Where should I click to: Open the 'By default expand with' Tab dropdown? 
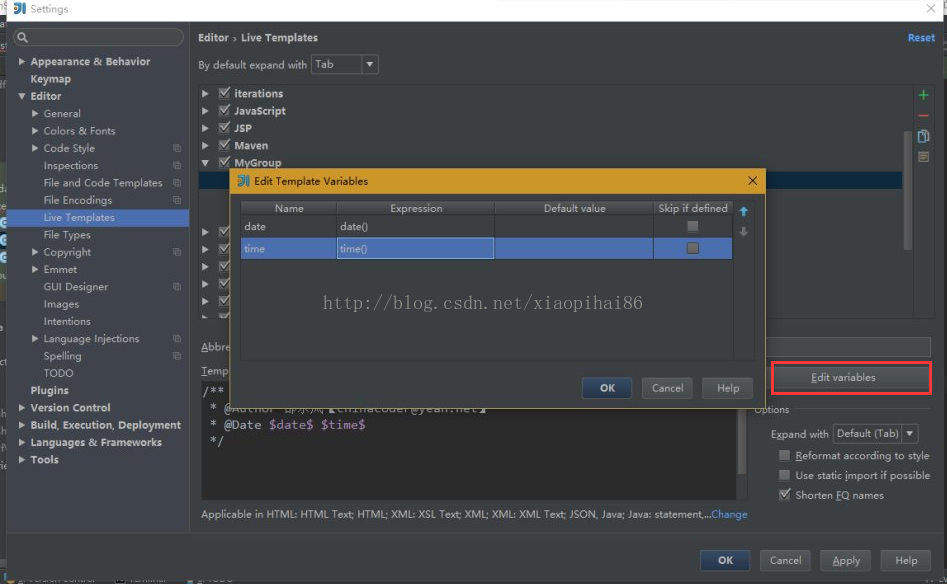pos(345,65)
